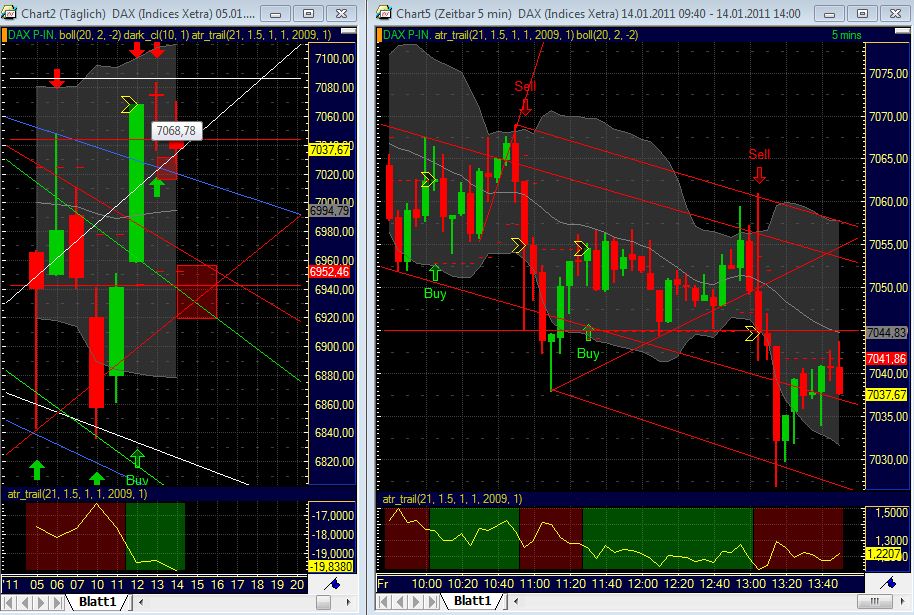Toggle the collapse button above Chart2 price axis

point(348,30)
